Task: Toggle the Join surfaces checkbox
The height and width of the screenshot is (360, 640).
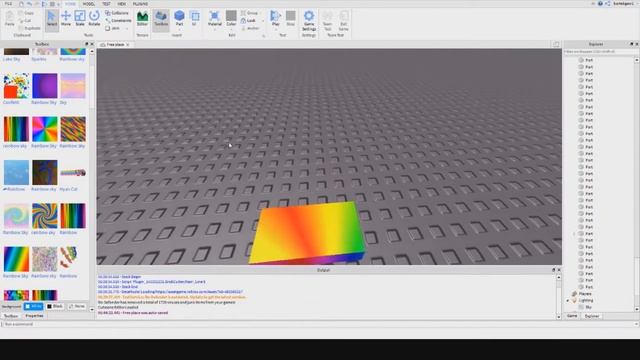Action: click(113, 28)
